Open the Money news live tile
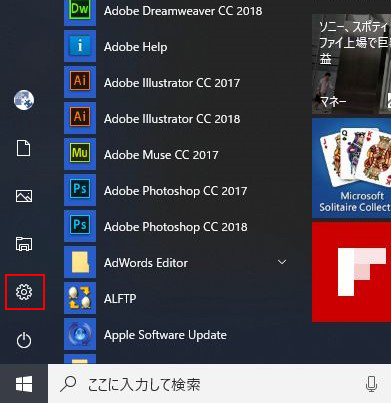 pyautogui.click(x=351, y=63)
